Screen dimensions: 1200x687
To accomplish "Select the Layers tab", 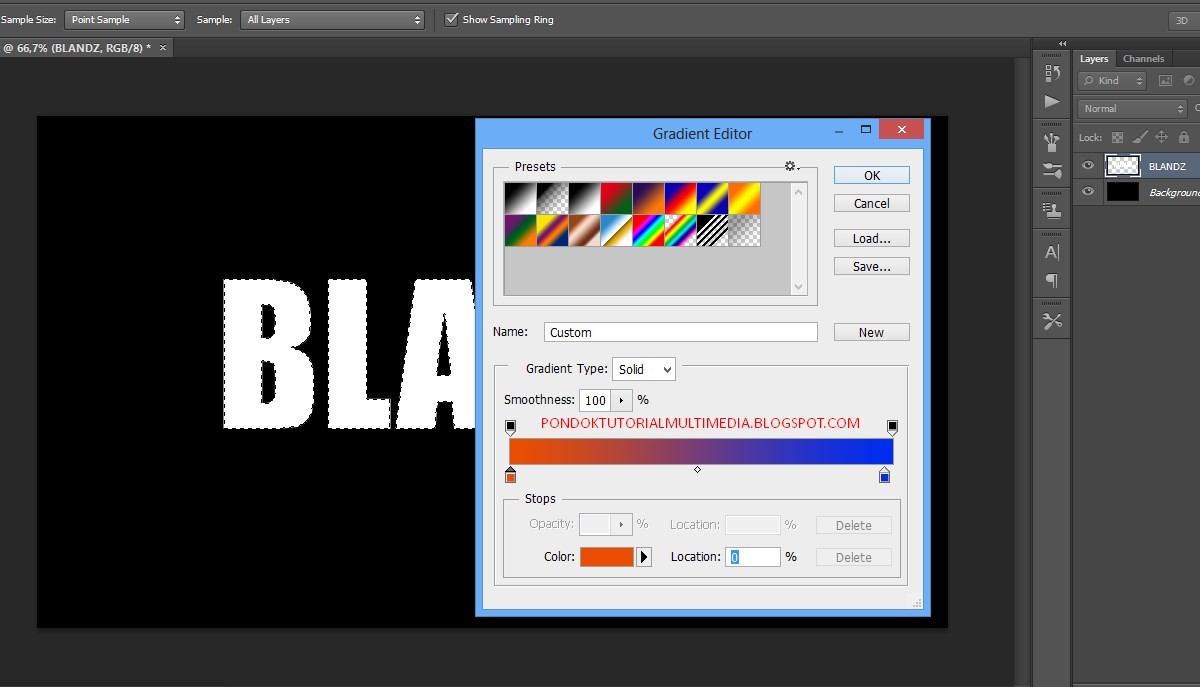I will click(1093, 58).
